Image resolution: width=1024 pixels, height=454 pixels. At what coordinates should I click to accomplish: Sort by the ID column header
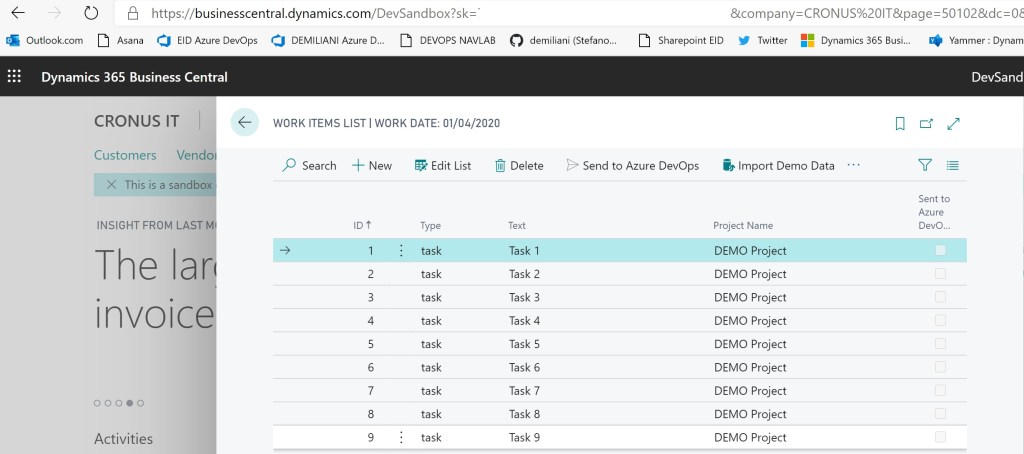click(361, 226)
